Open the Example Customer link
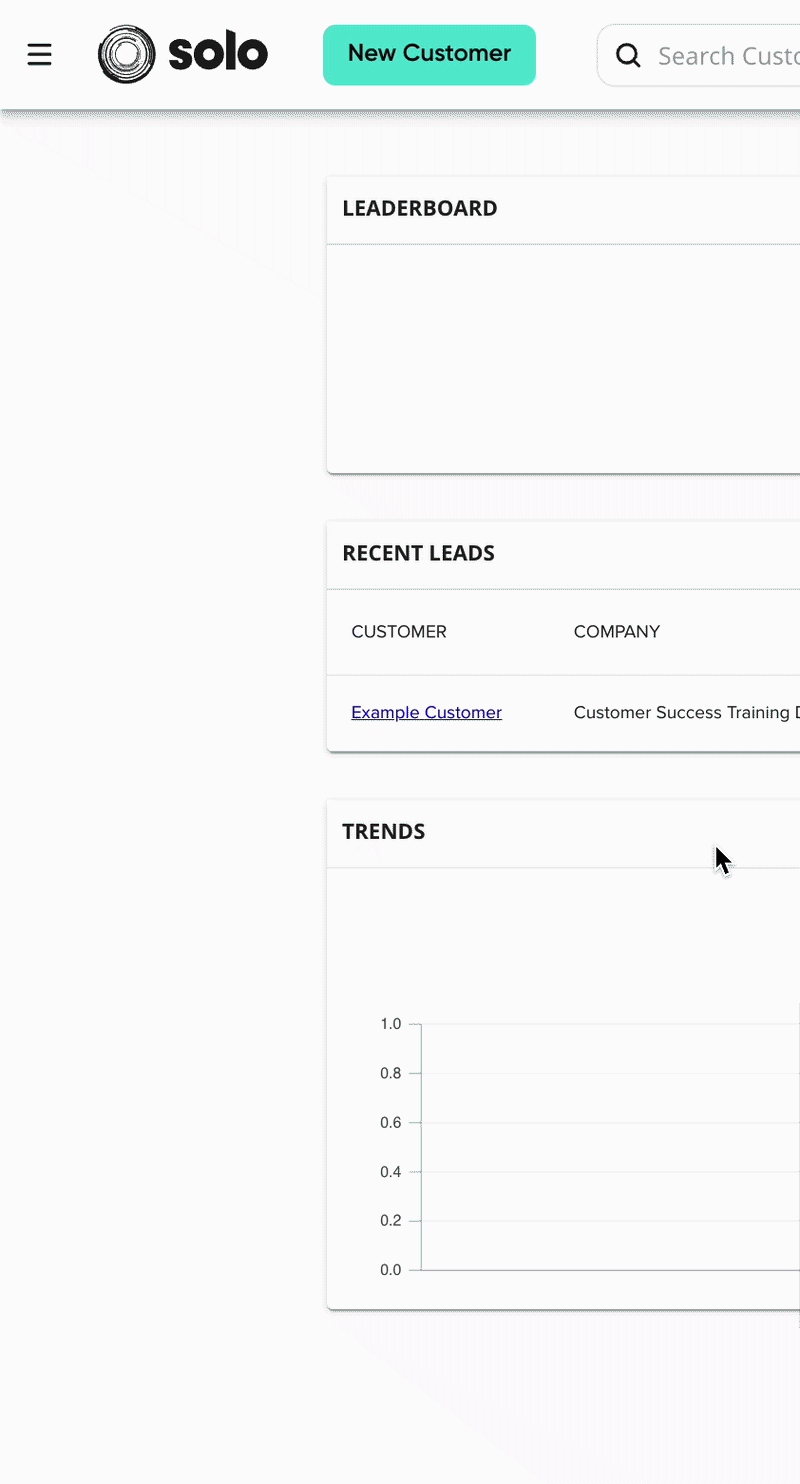 tap(426, 712)
